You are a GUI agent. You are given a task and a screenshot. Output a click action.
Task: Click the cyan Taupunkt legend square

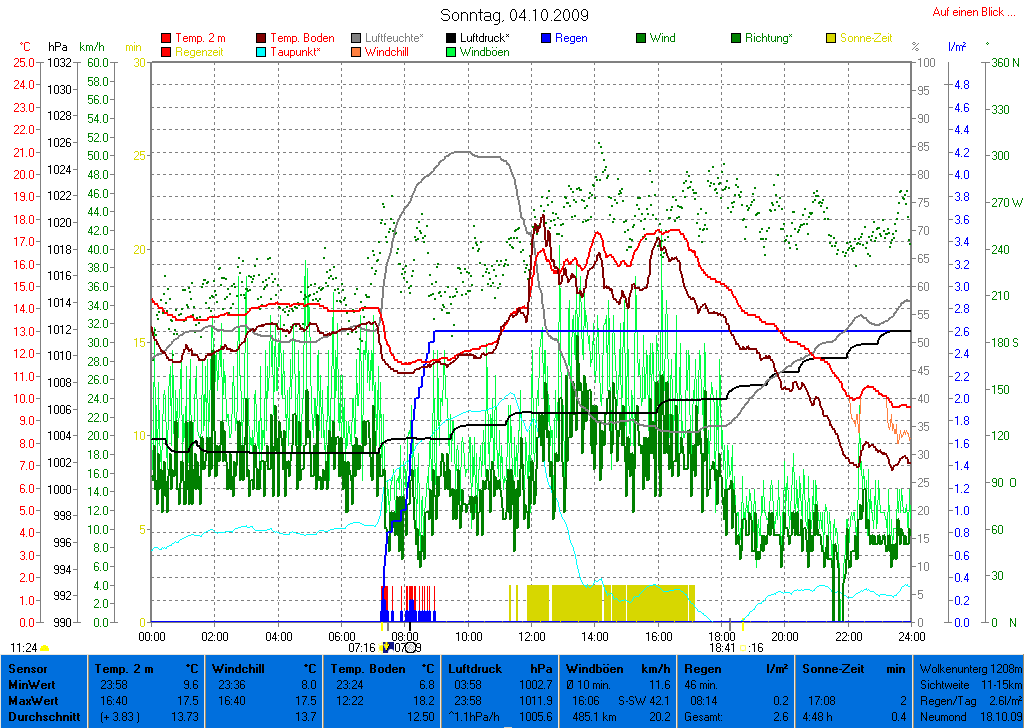[x=262, y=51]
